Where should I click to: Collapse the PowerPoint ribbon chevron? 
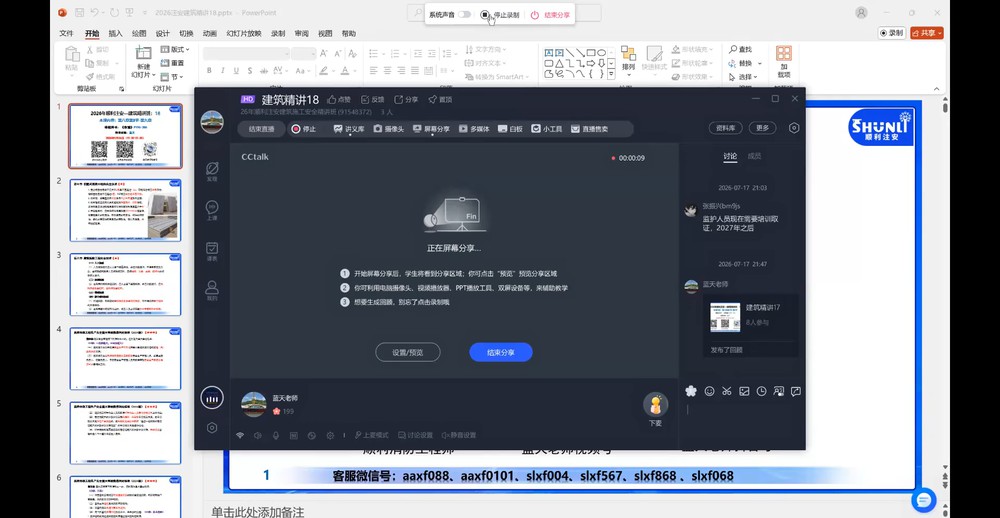tap(936, 89)
